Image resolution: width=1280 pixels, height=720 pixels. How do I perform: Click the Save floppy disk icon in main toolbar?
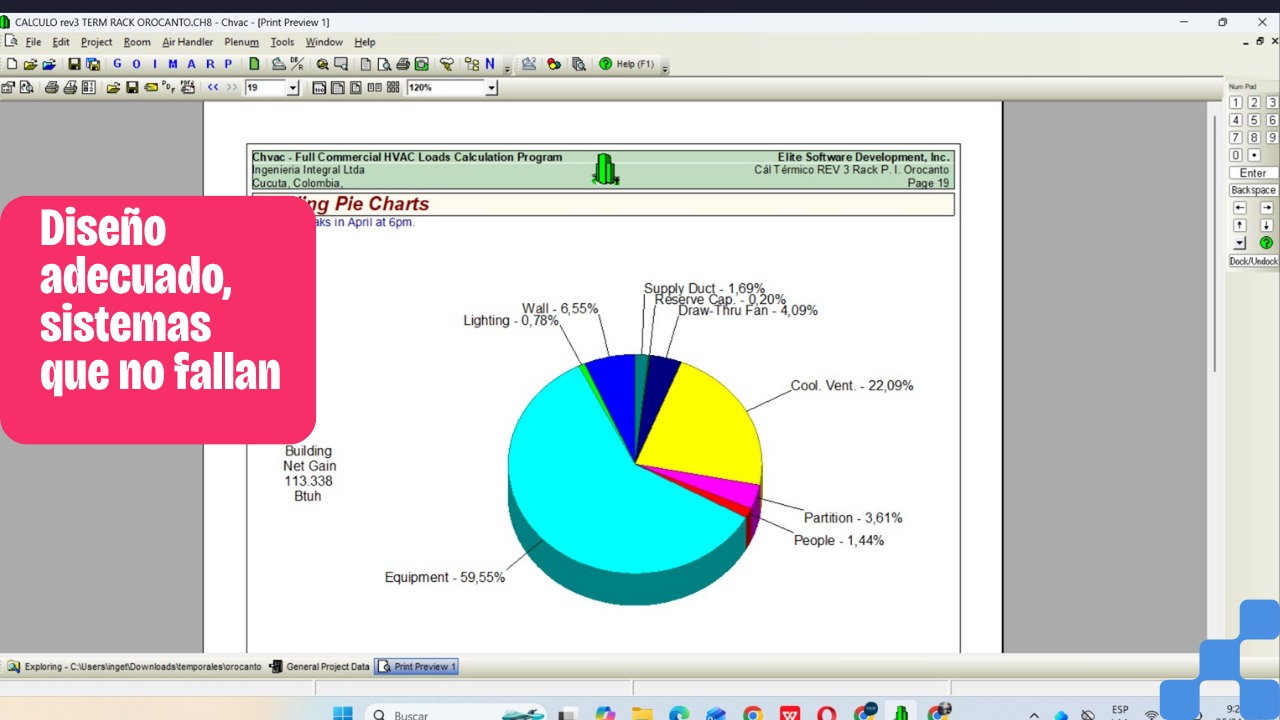click(74, 64)
